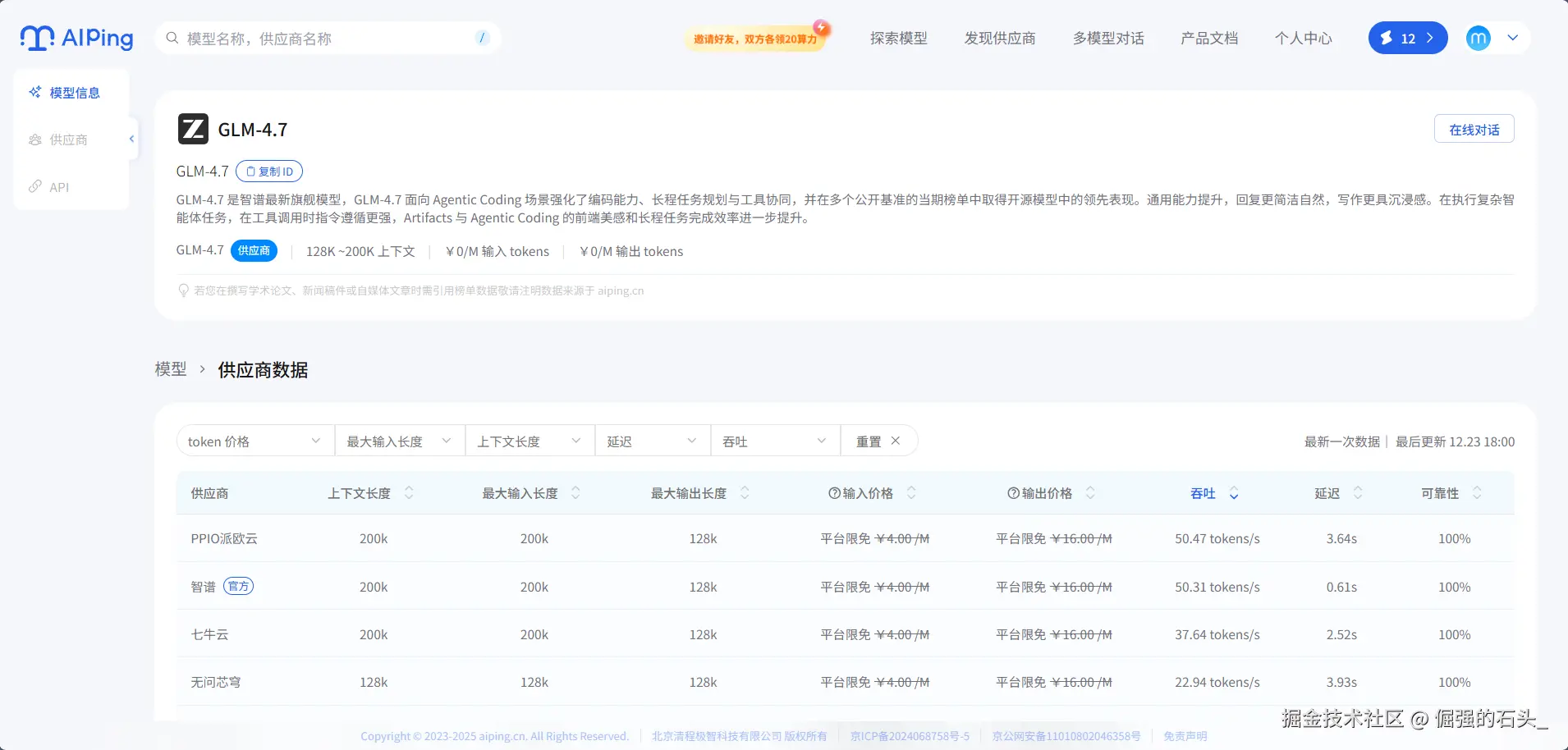
Task: Open the AIPing logo home link
Action: pos(76,38)
